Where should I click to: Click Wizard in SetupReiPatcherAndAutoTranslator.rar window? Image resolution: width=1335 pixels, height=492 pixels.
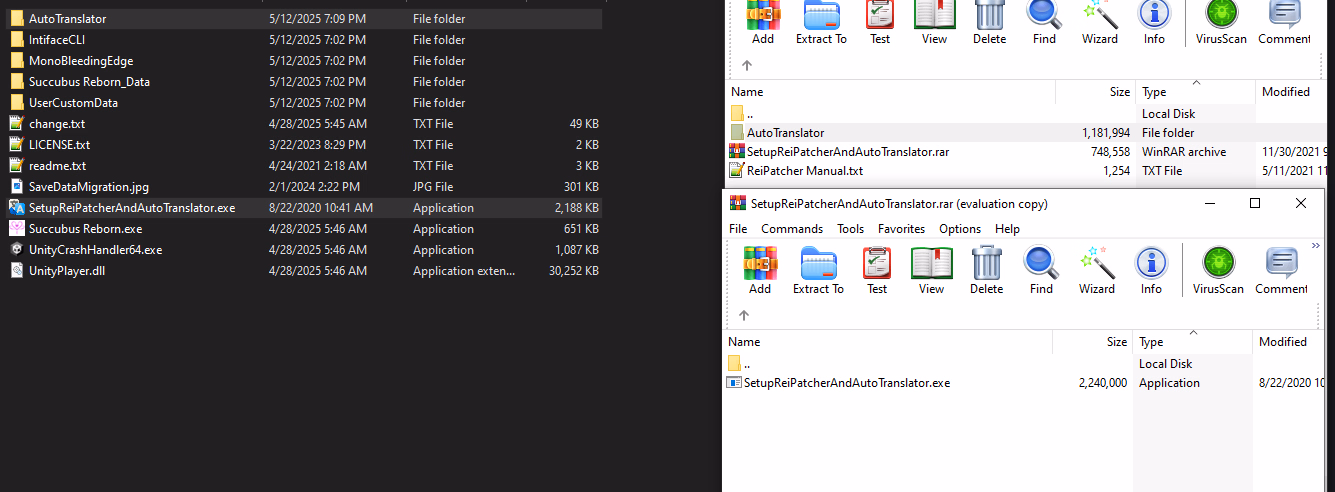1096,271
